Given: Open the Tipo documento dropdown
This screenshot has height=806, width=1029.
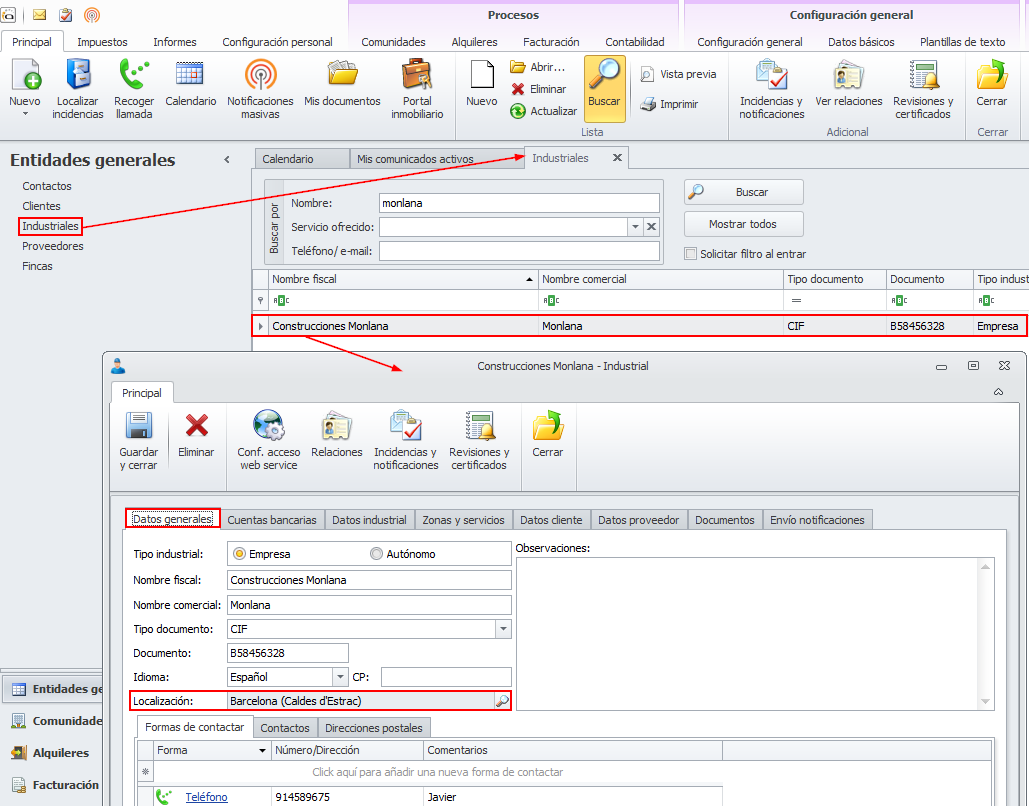Looking at the screenshot, I should click(x=503, y=629).
